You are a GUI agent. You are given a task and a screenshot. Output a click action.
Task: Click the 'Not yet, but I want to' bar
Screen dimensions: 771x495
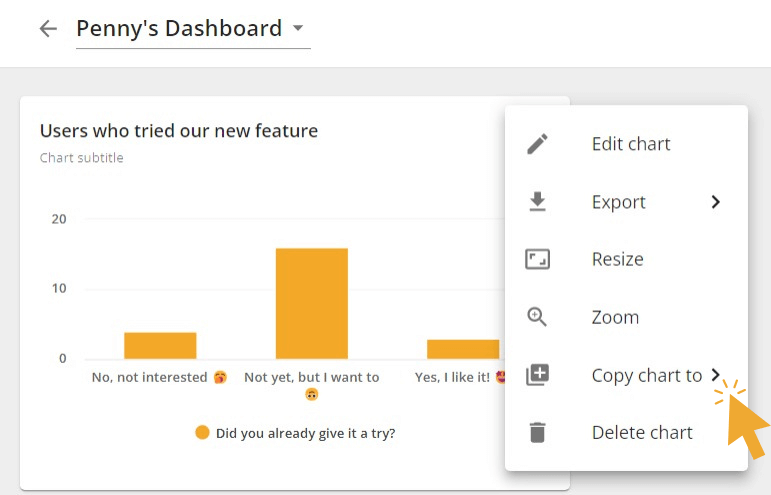pos(311,303)
